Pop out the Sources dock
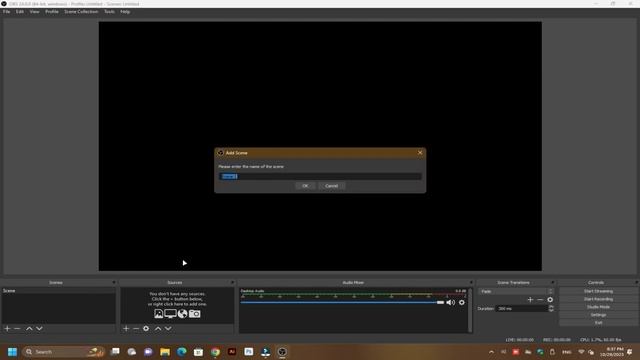The width and height of the screenshot is (640, 360). [232, 282]
